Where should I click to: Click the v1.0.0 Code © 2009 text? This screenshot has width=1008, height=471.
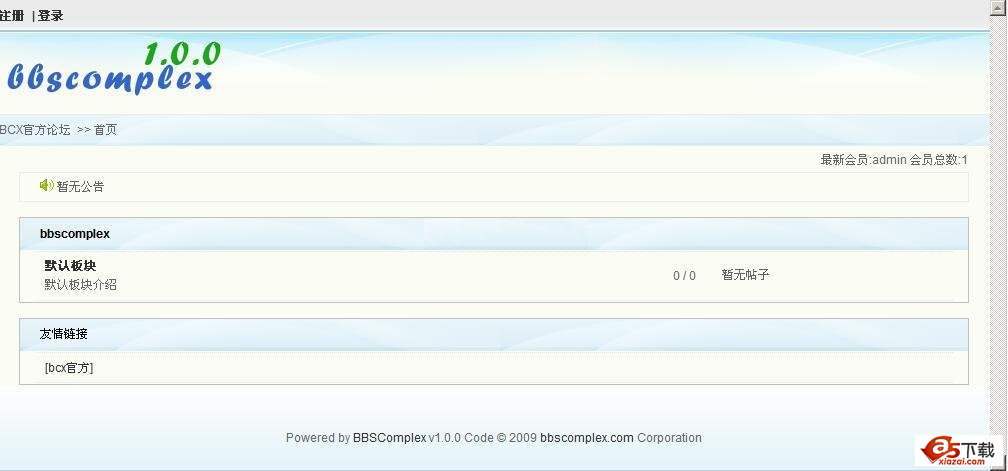[483, 438]
